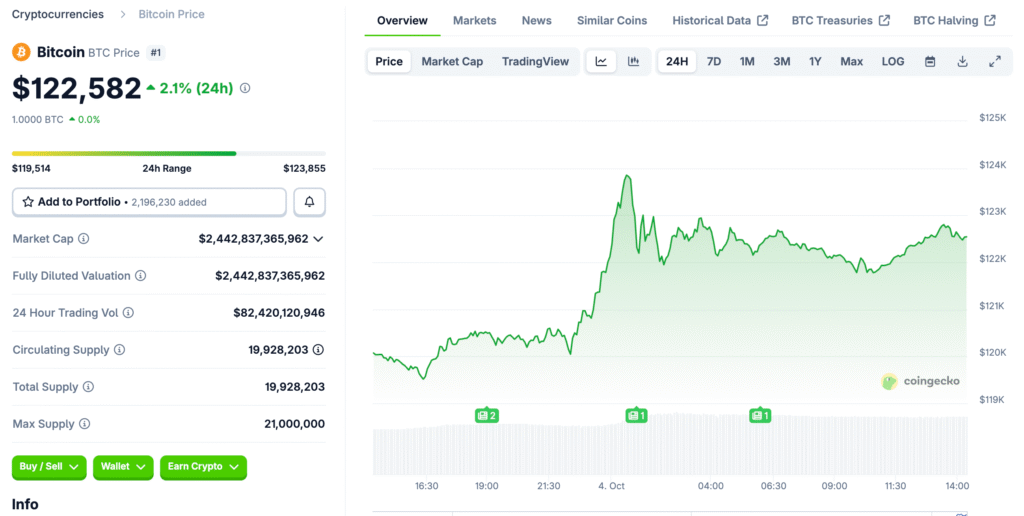Open the Buy / Sell dropdown
The image size is (1024, 516).
[49, 467]
